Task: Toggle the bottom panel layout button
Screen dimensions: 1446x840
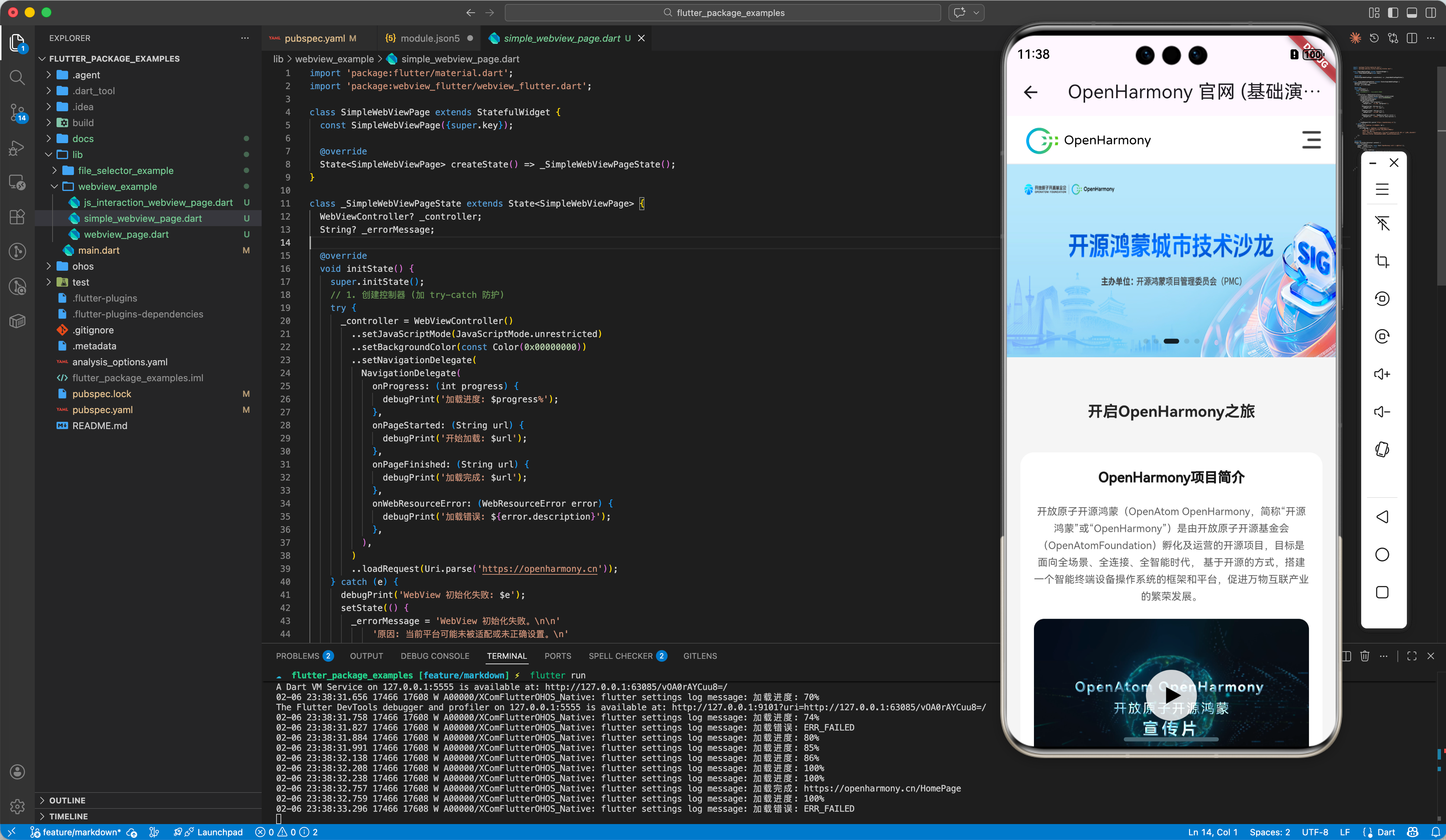Action: [1412, 13]
